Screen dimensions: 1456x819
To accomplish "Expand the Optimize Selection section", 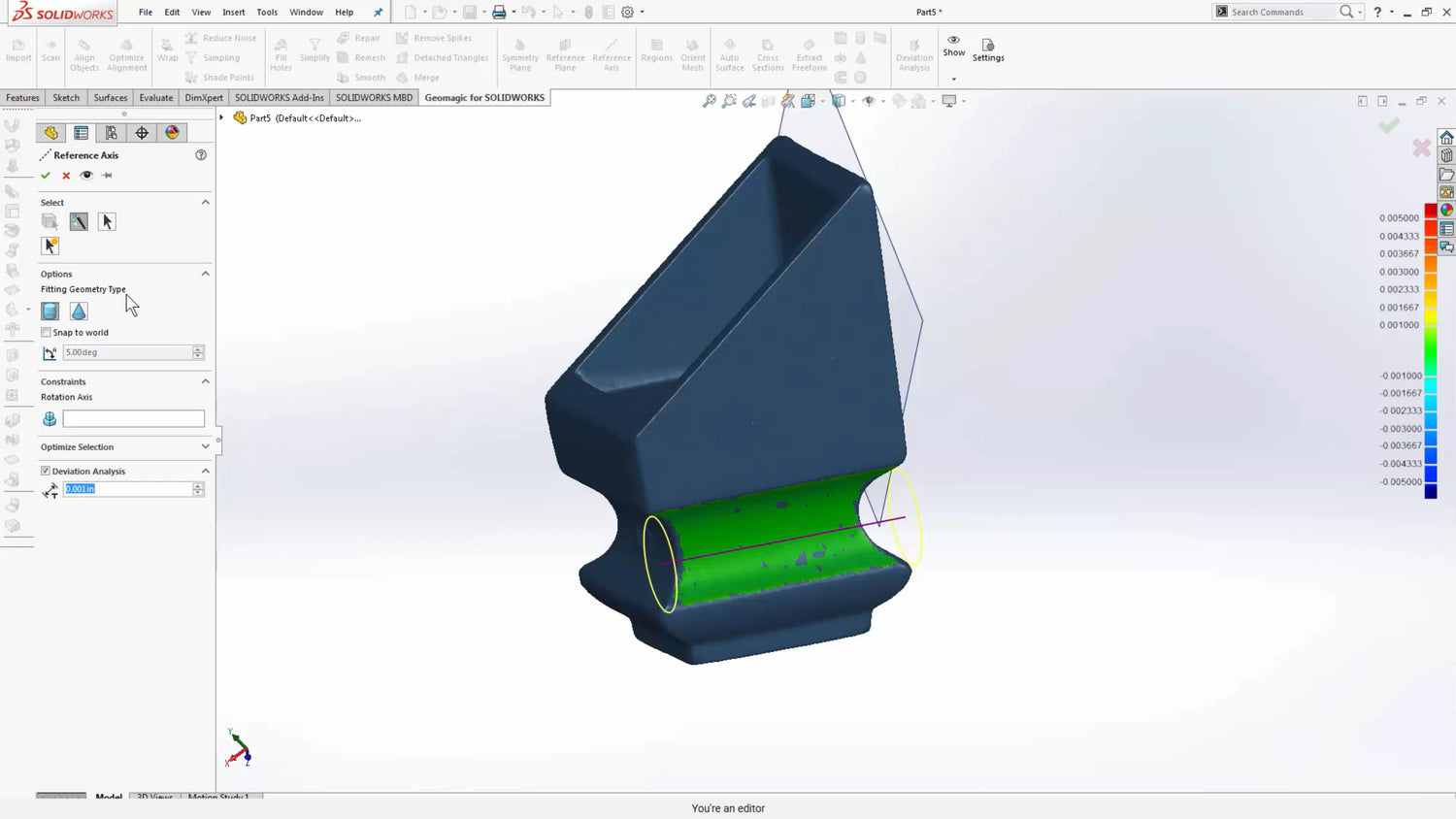I will click(x=205, y=447).
